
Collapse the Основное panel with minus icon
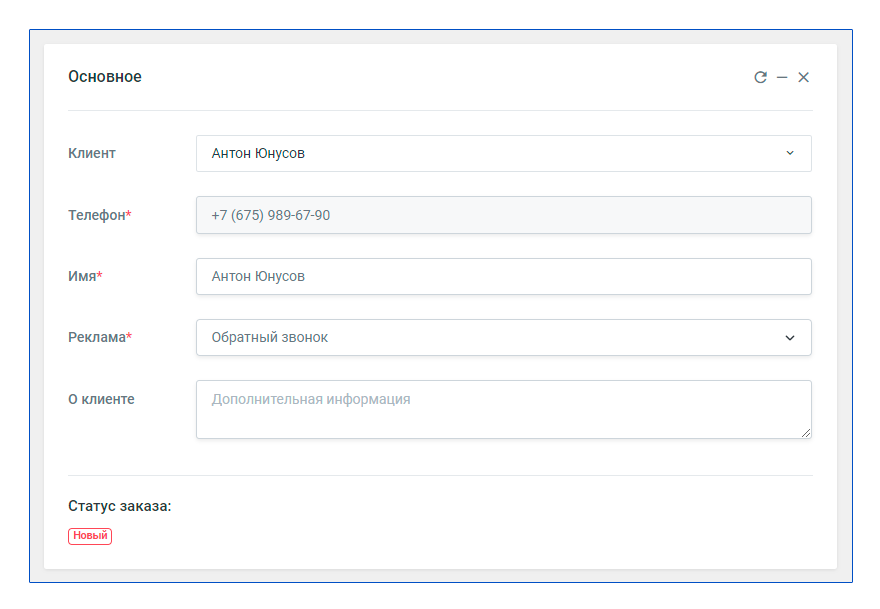tap(782, 77)
